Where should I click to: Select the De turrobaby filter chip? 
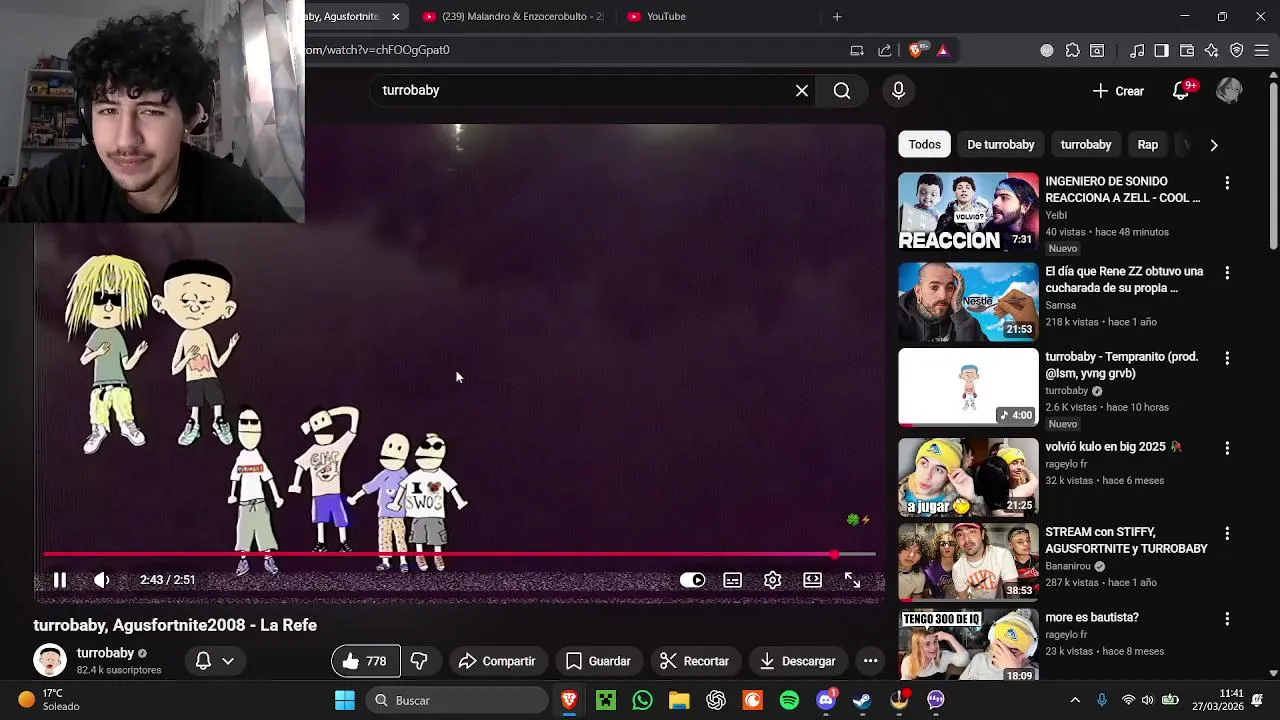click(1000, 145)
